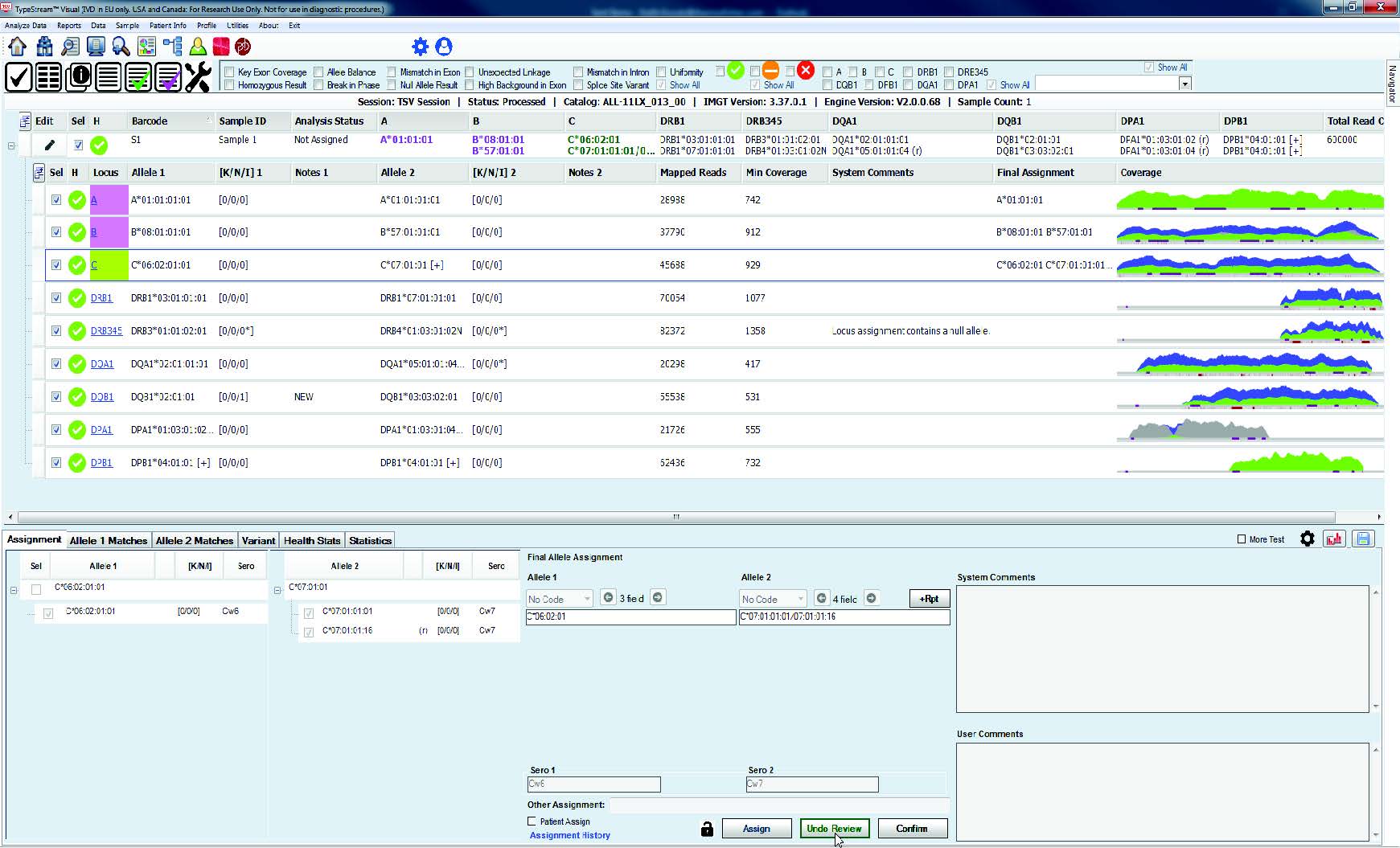Click the red square toolbar icon
The image size is (1400, 848).
click(x=220, y=47)
